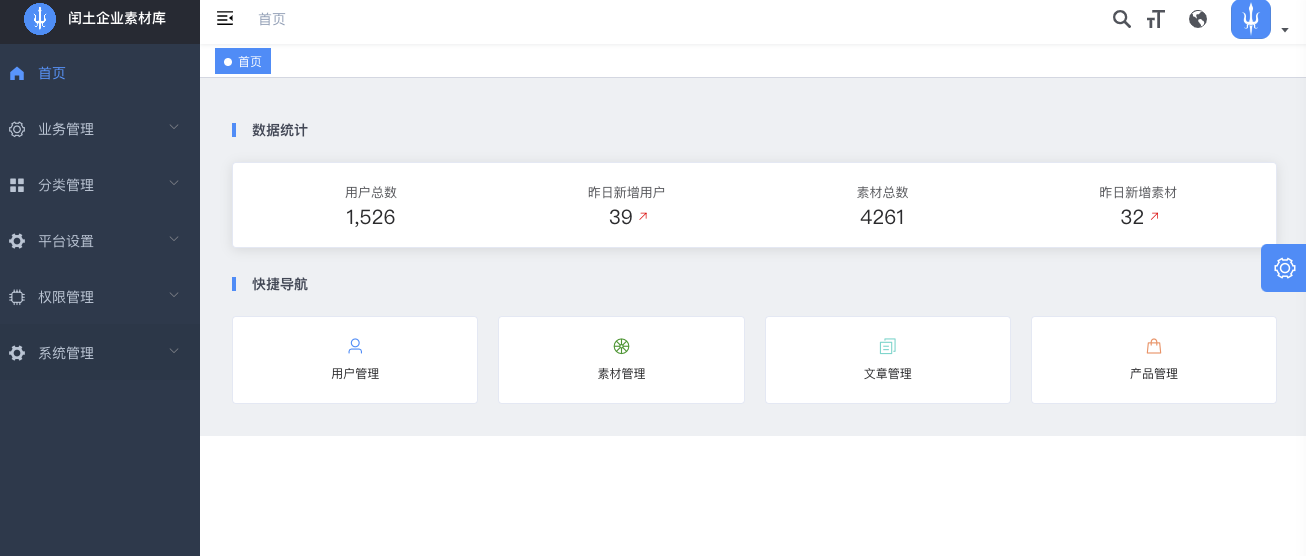Click the 素材管理 green wheel icon
Viewport: 1306px width, 556px height.
click(x=621, y=347)
